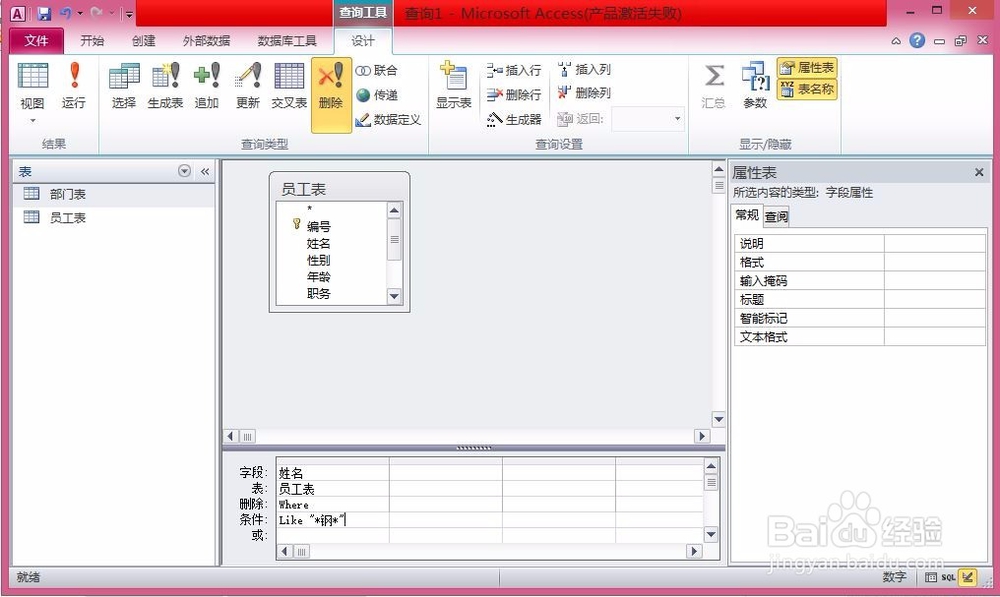The width and height of the screenshot is (1000, 597).
Task: Click the 员工表 field list down arrow
Action: tap(394, 296)
